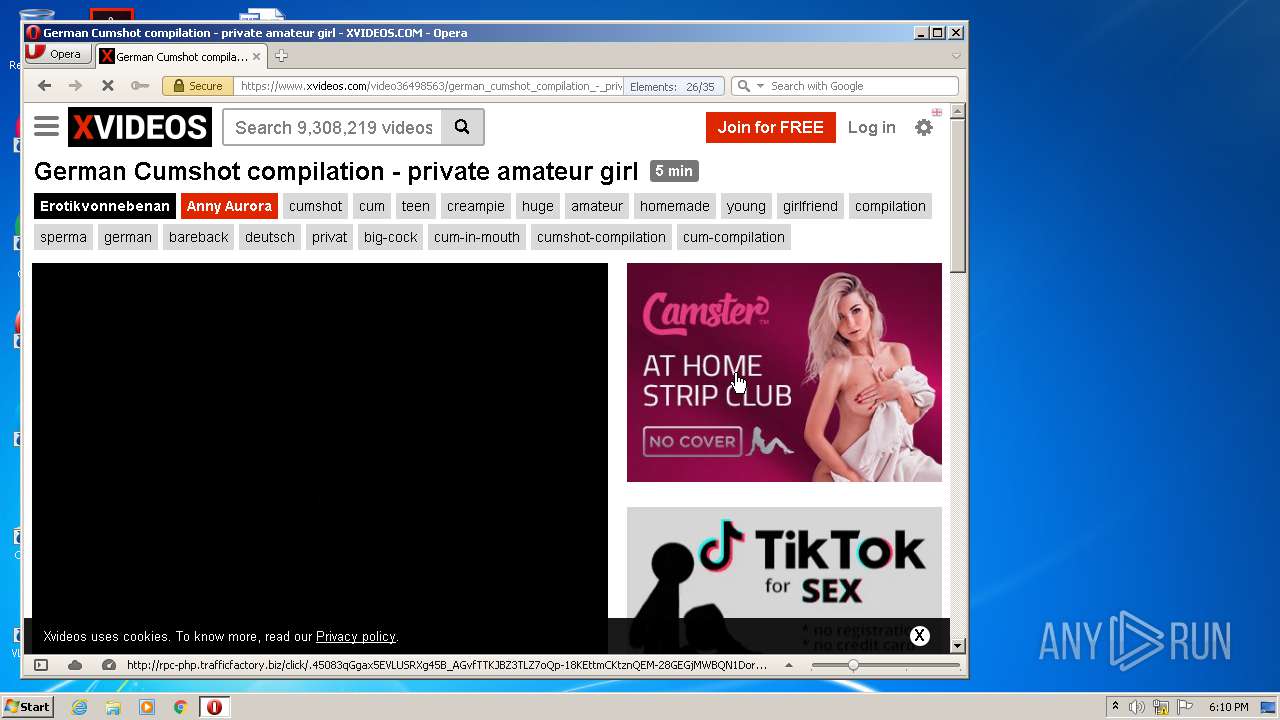Close the active XVIDEOS browser tab
This screenshot has height=720, width=1280.
[257, 56]
